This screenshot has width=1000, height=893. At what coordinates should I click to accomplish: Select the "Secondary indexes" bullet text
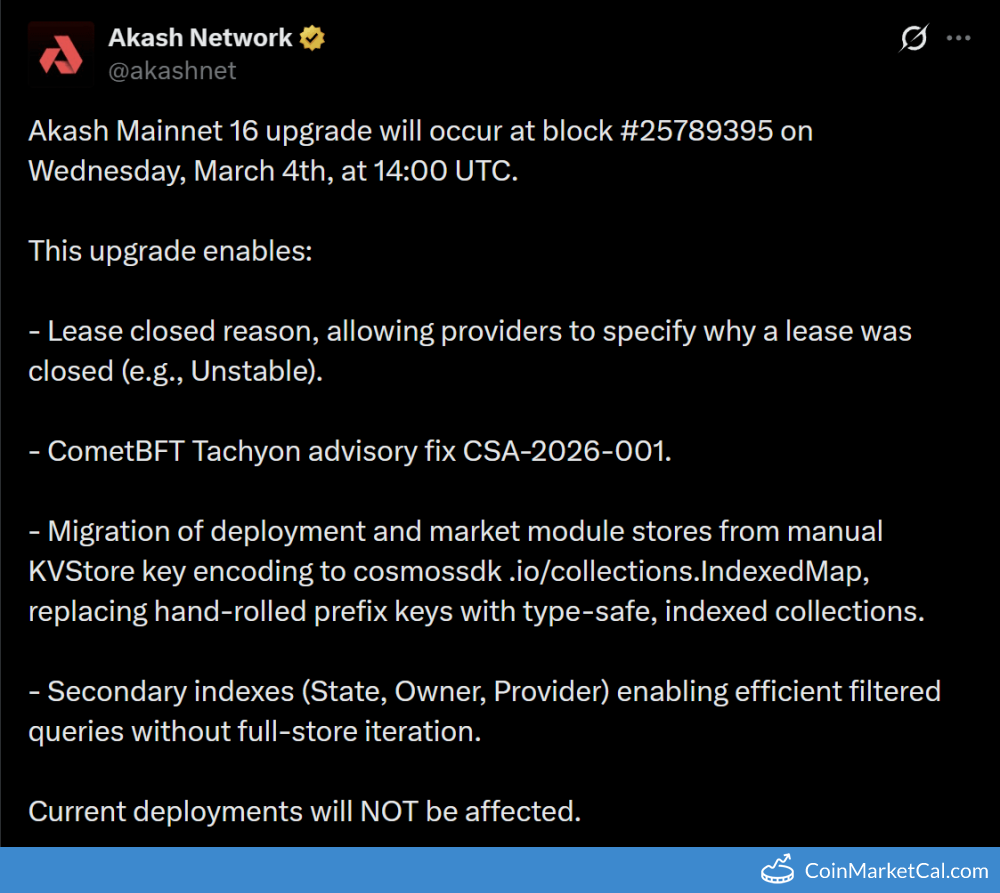pos(484,691)
